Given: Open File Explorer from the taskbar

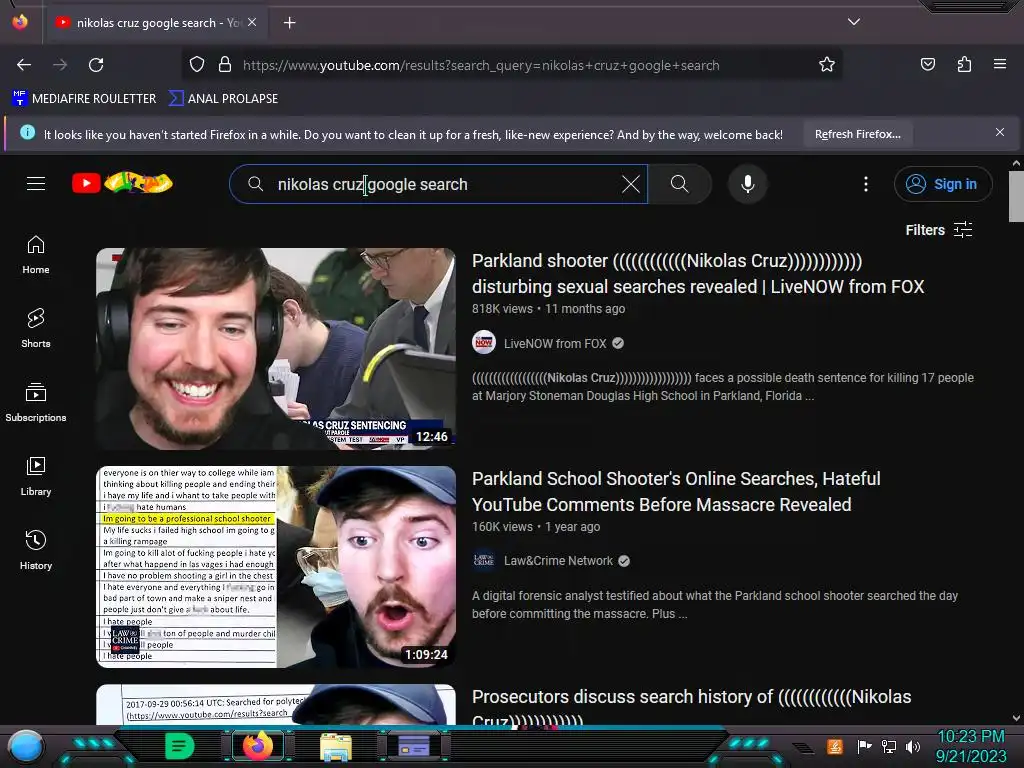Looking at the screenshot, I should coord(336,746).
